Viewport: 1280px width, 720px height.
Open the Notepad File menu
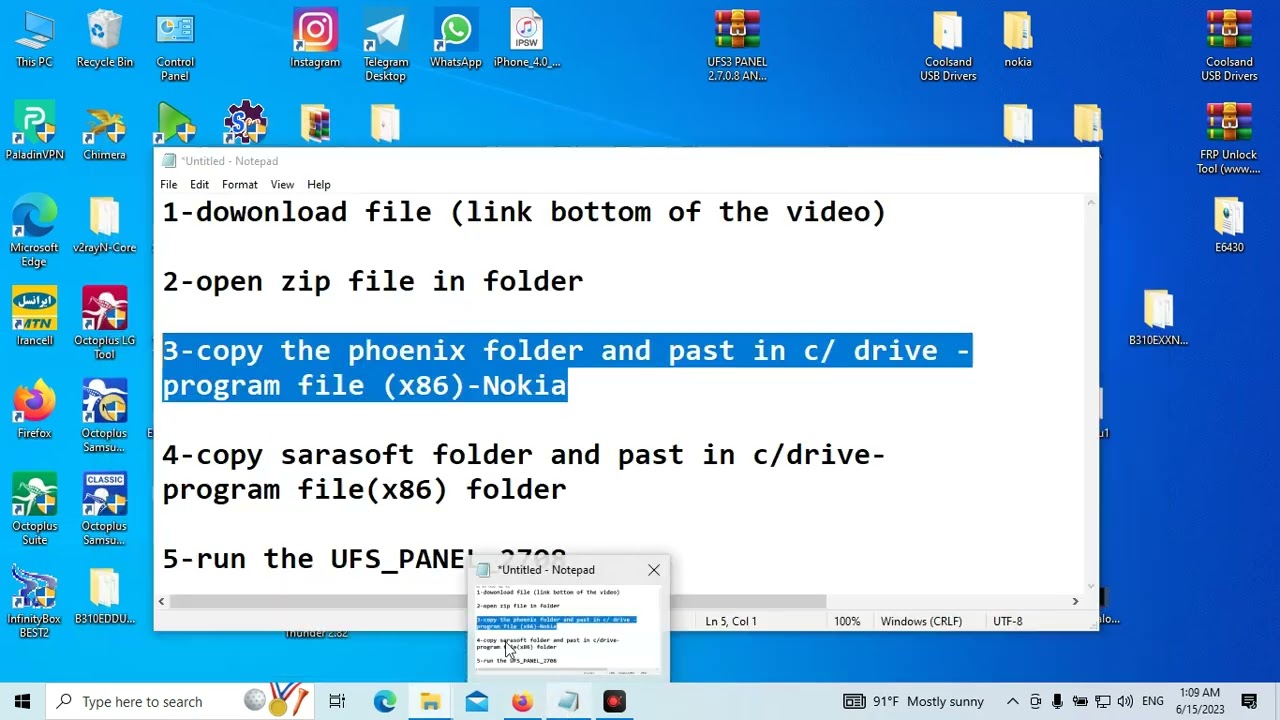click(168, 185)
